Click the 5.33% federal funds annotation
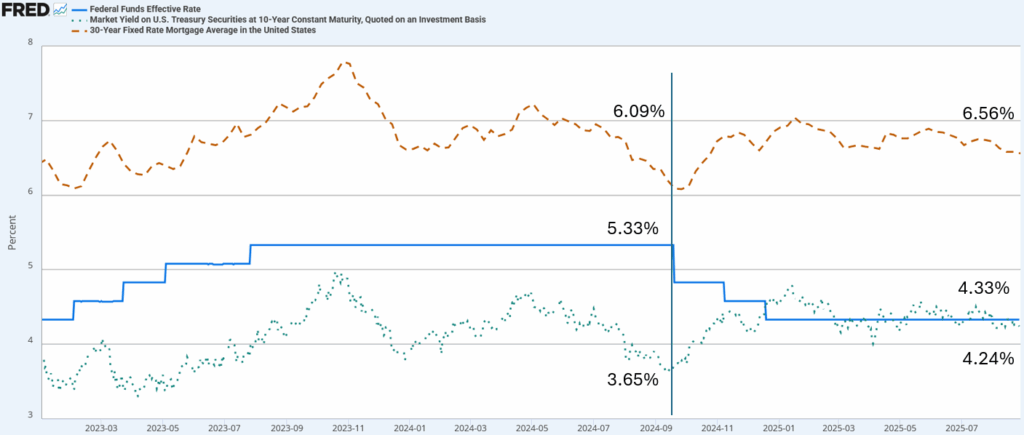The image size is (1024, 440). pos(634,228)
